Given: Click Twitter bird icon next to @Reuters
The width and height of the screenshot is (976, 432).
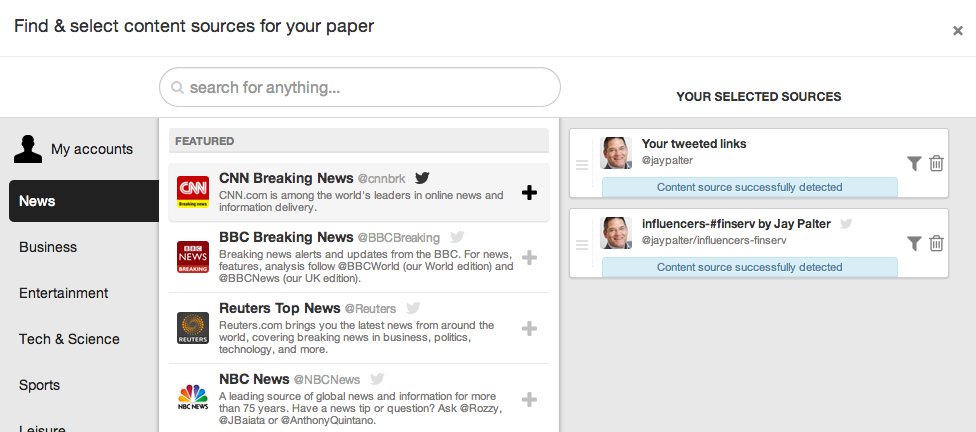Looking at the screenshot, I should click(x=413, y=308).
